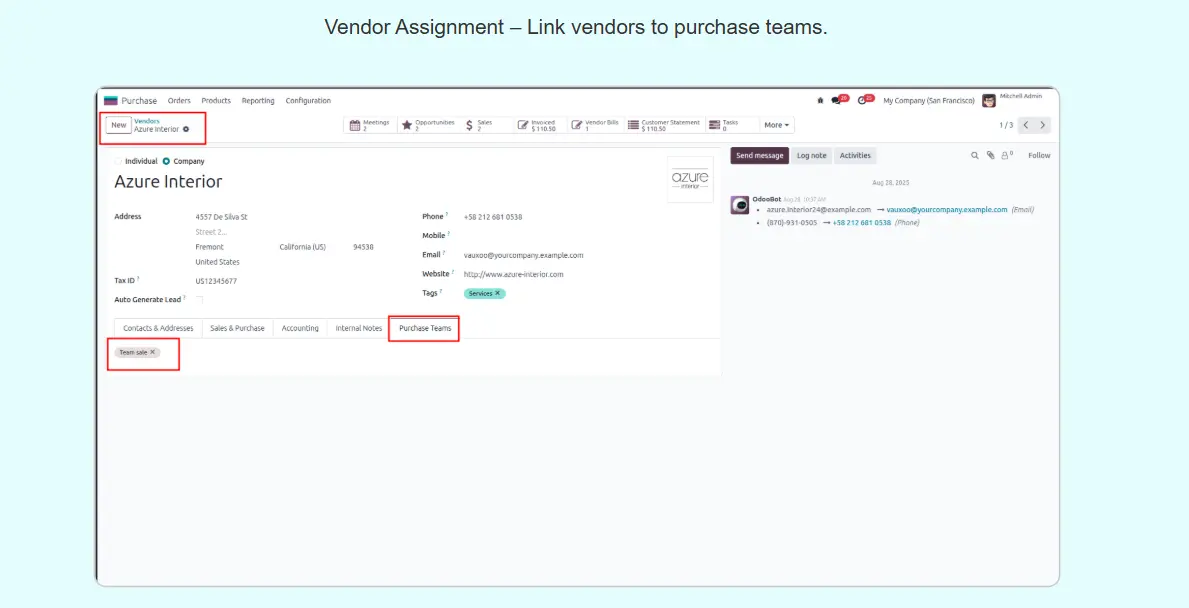
Task: Click the paperclip attachments icon
Action: [991, 156]
